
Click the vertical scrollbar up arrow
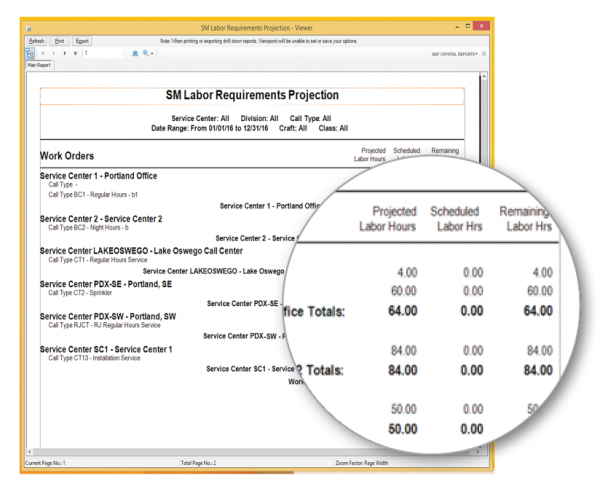[x=484, y=77]
